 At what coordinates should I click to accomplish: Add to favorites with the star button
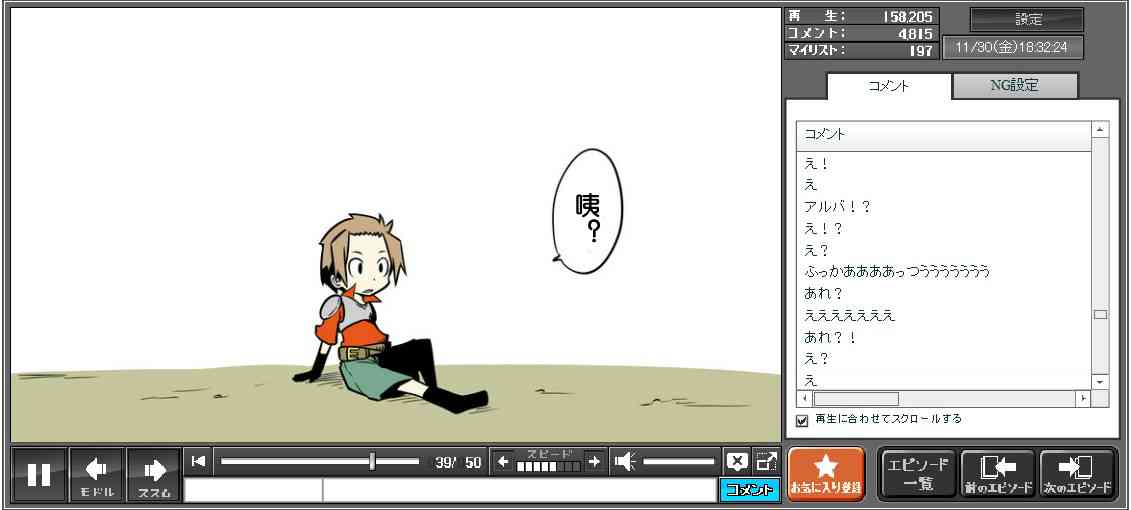click(826, 474)
